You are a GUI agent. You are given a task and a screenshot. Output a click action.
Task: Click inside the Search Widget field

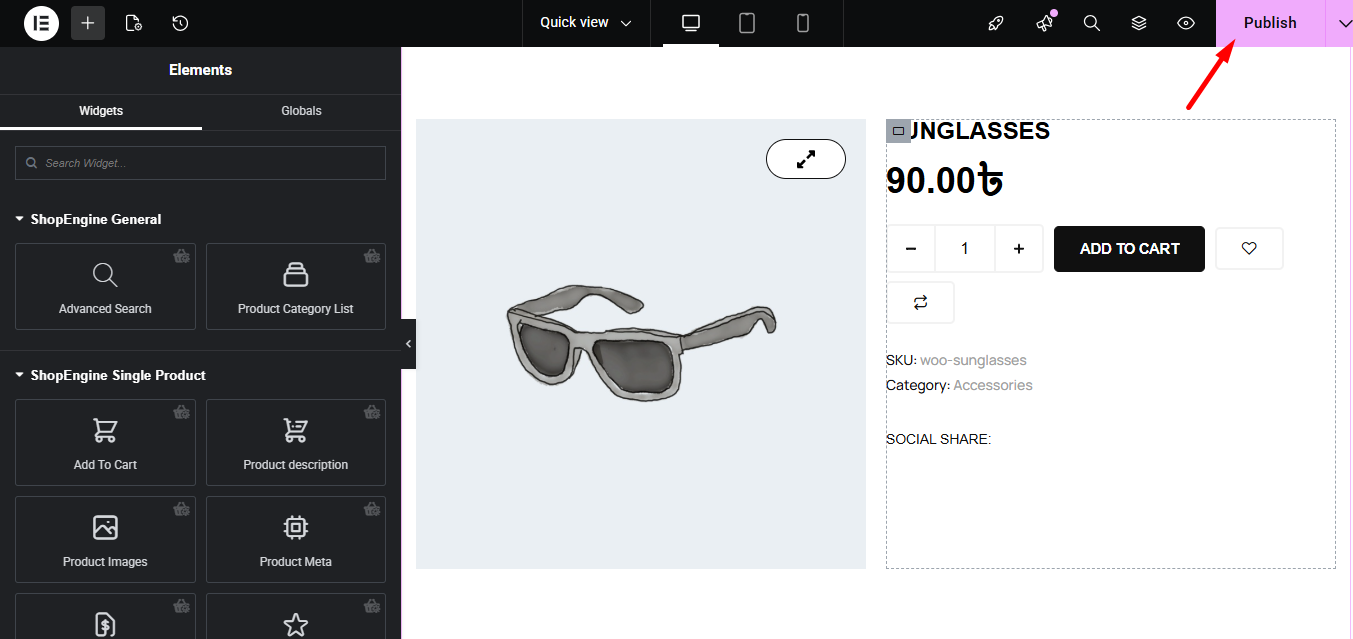(200, 162)
